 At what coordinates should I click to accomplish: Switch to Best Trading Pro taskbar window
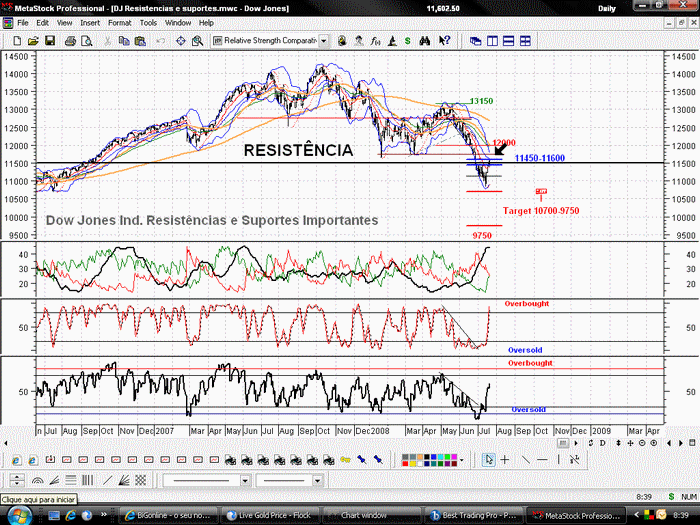[x=474, y=515]
